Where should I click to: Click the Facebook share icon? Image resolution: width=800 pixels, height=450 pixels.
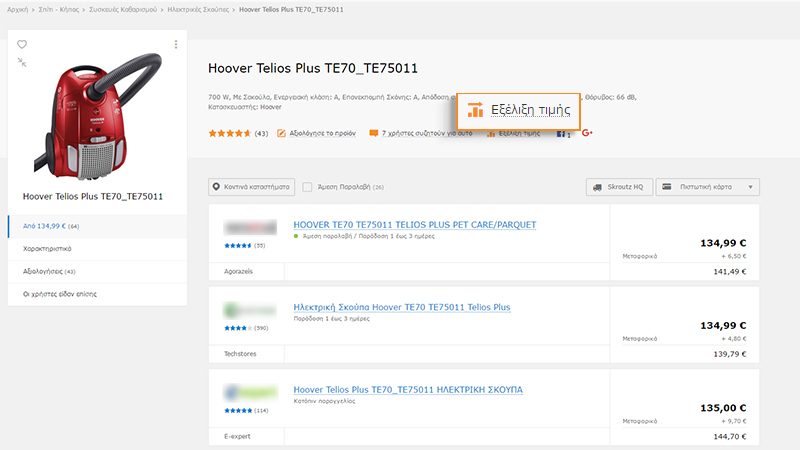click(x=563, y=134)
